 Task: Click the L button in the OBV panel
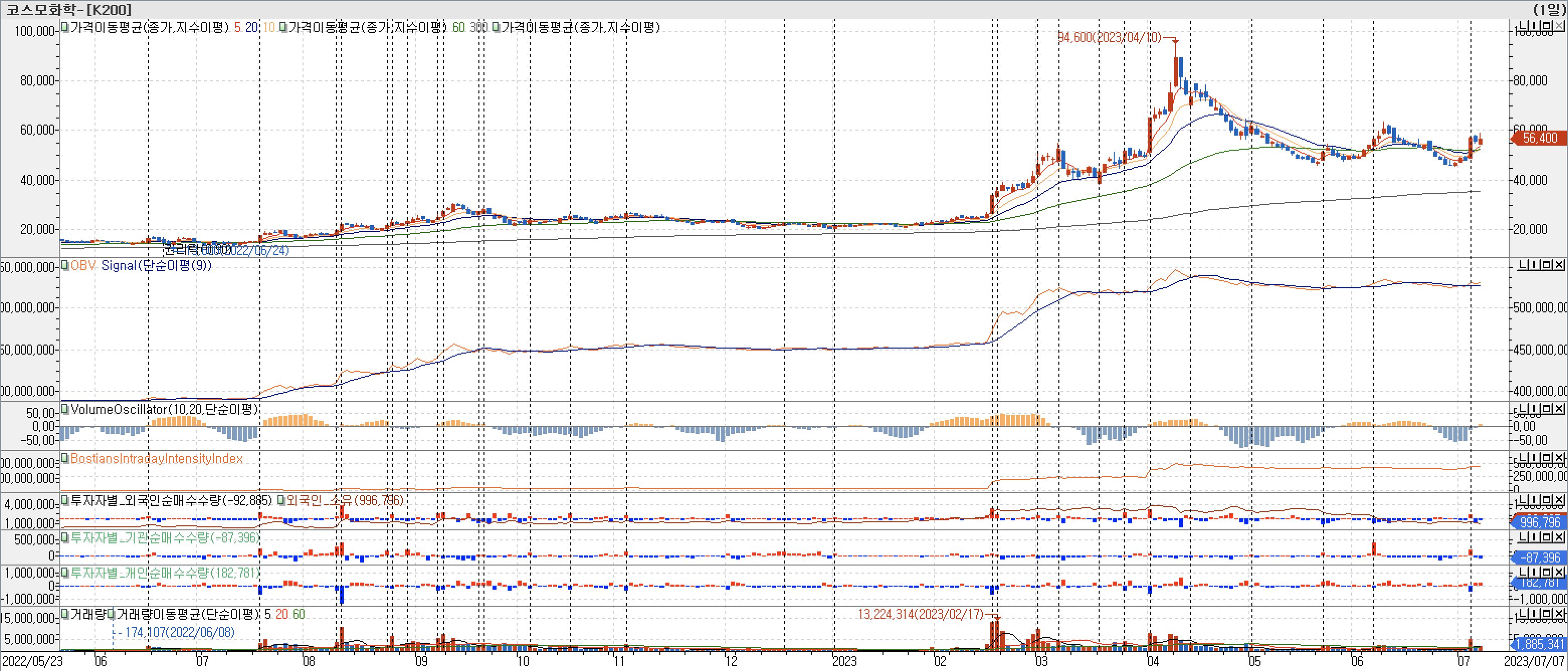tap(1523, 265)
